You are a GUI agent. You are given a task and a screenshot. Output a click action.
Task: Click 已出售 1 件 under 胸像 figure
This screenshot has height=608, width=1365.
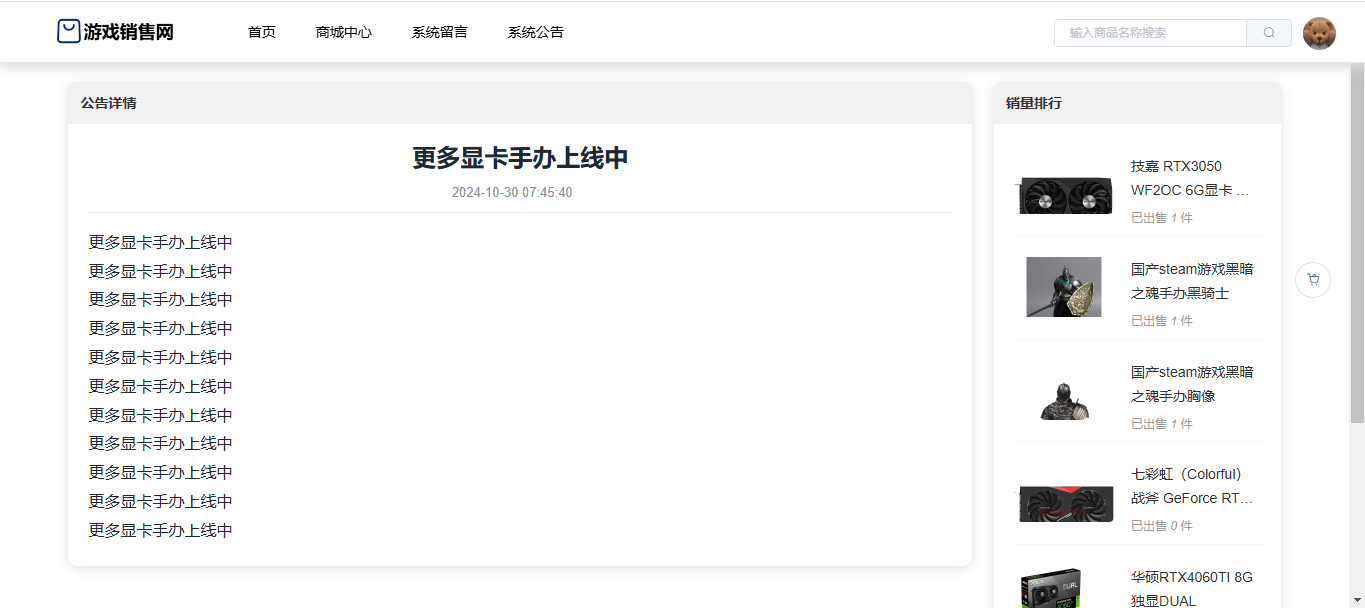pos(1162,424)
